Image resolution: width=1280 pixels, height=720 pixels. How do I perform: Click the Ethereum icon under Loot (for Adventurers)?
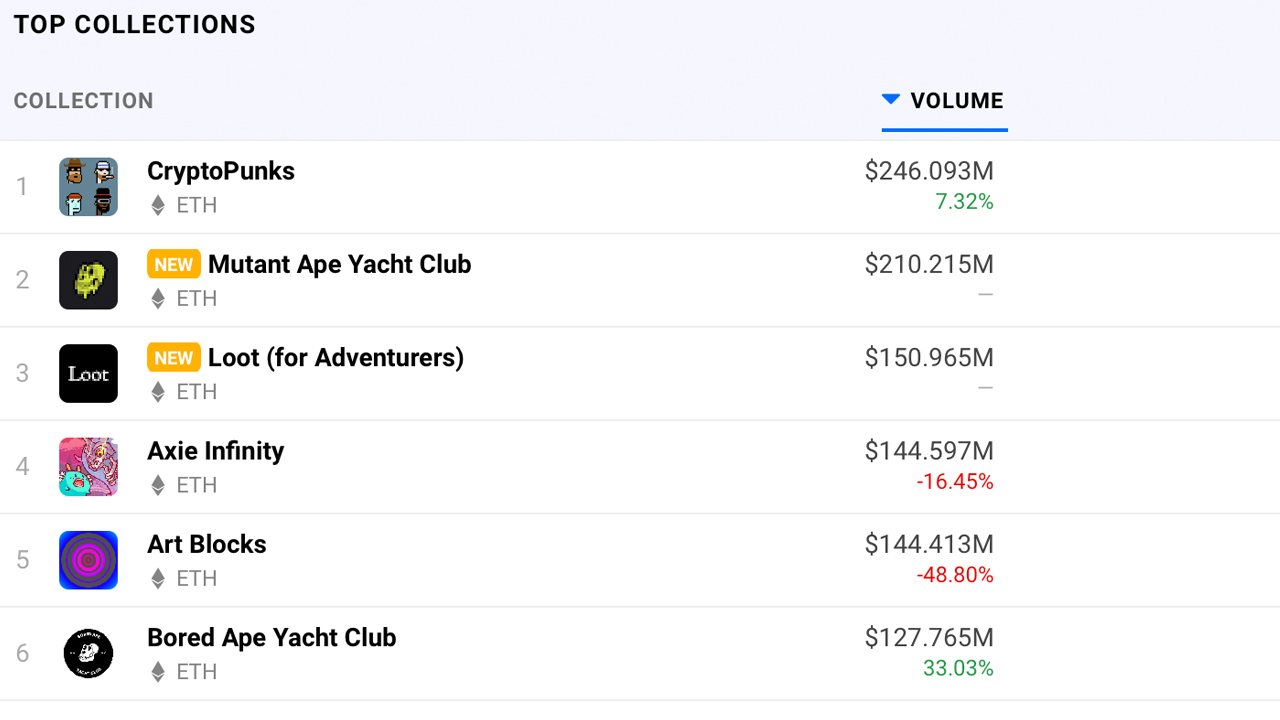pos(157,392)
